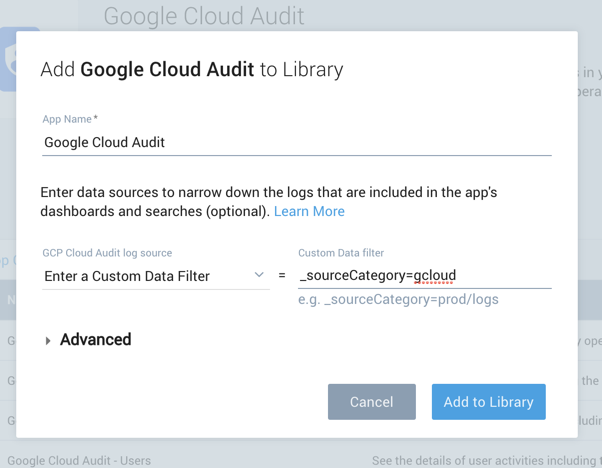The image size is (602, 468).
Task: Click the example _sourceCategory=prod/logs hint text
Action: (398, 299)
